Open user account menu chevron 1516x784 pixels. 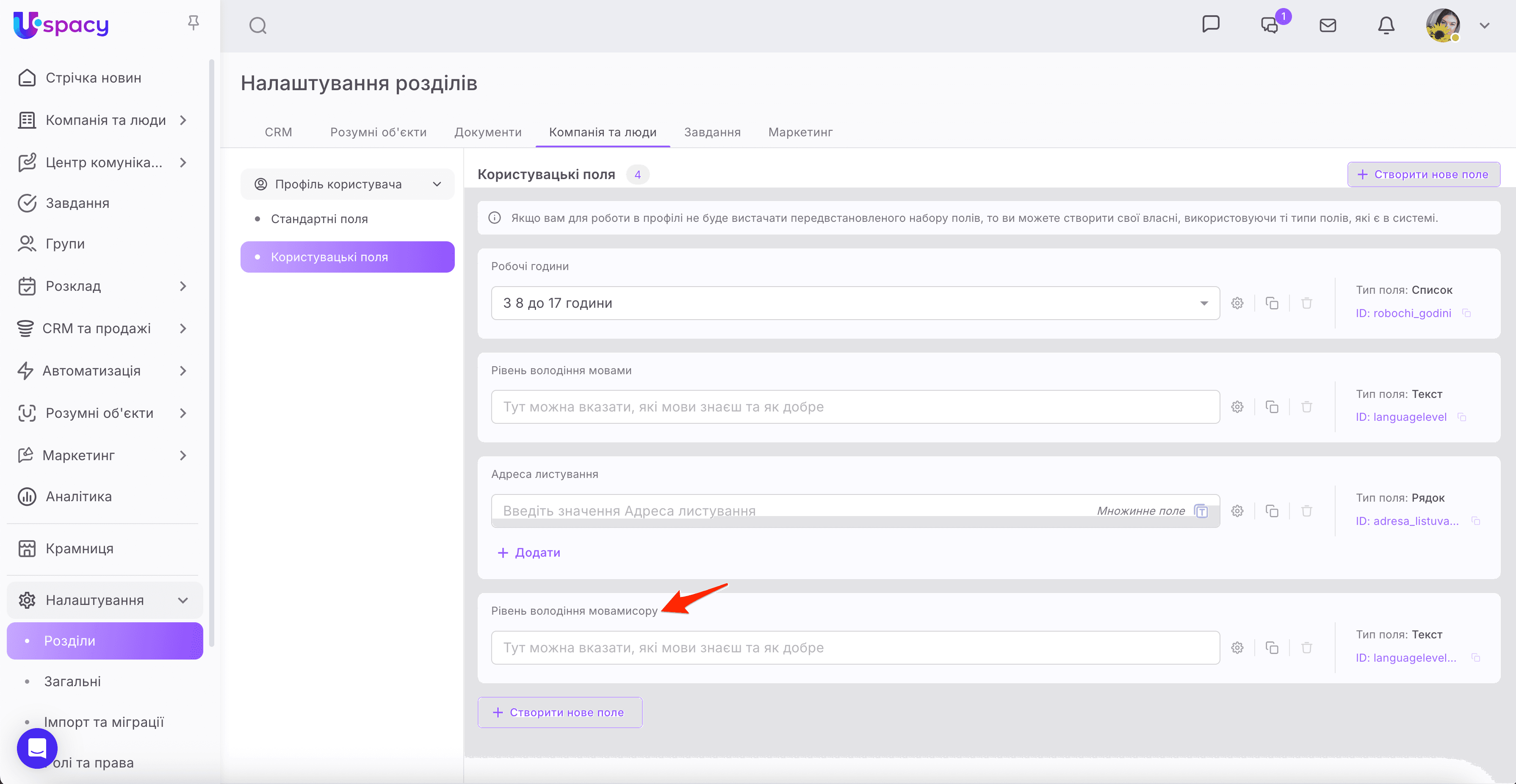point(1484,25)
